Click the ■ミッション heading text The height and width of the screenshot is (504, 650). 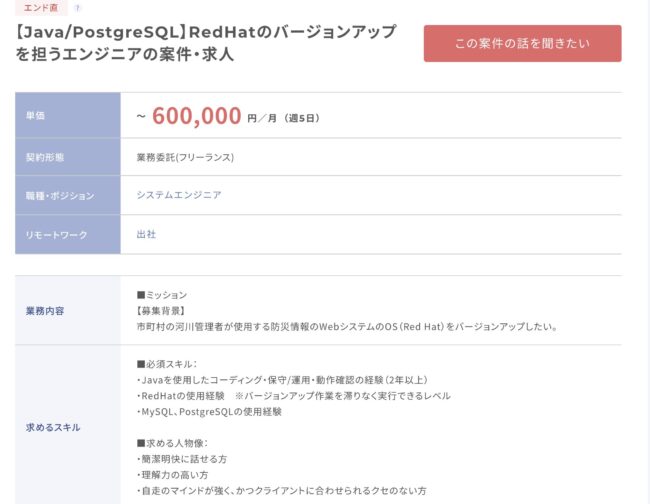(x=162, y=295)
